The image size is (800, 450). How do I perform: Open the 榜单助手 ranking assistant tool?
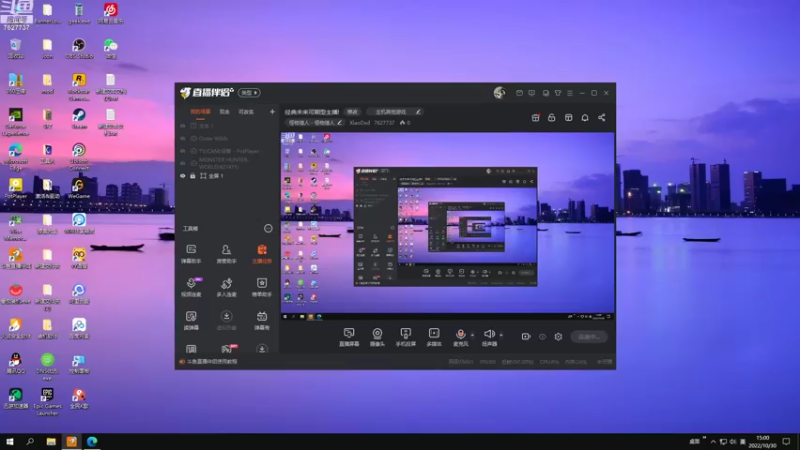point(262,287)
